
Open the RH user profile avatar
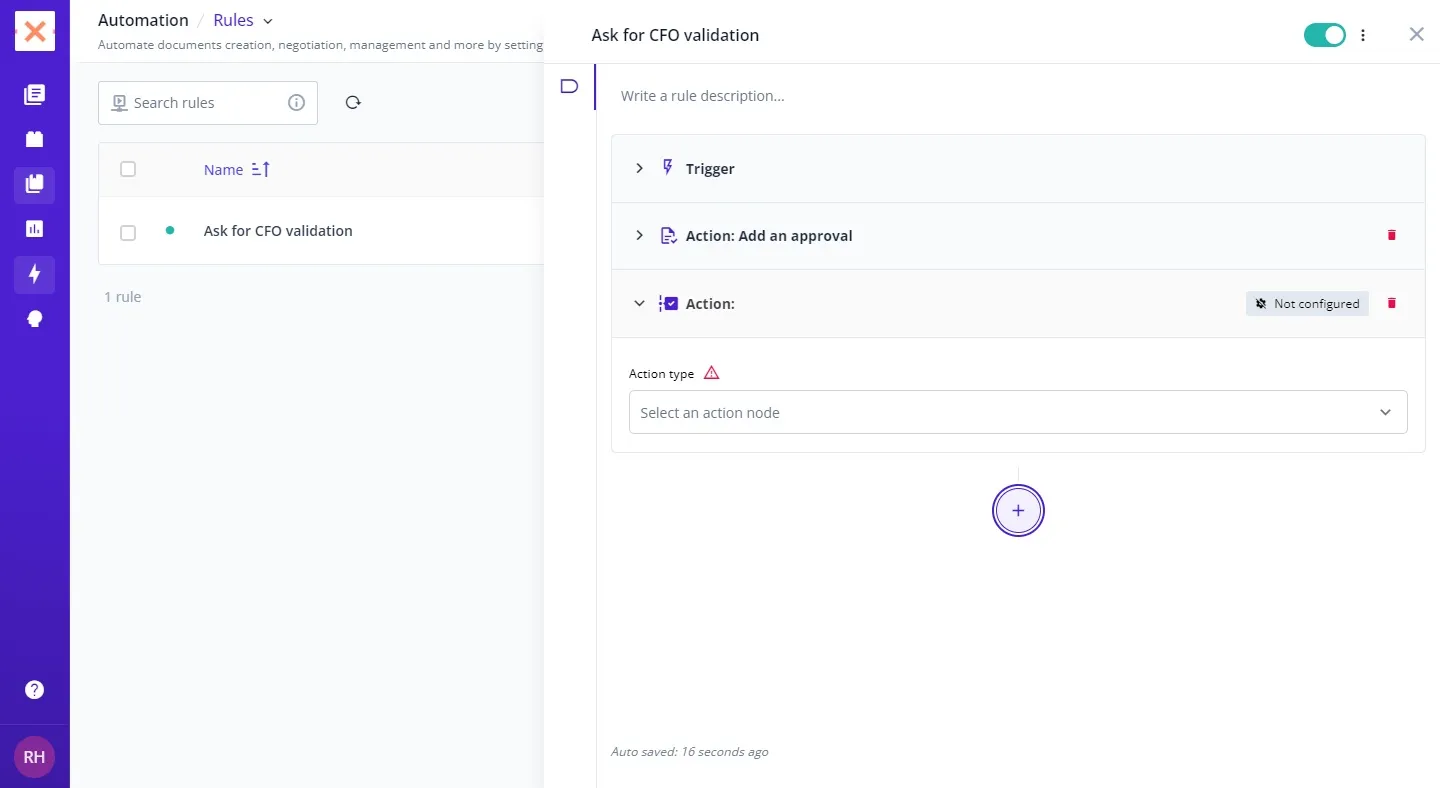tap(34, 757)
